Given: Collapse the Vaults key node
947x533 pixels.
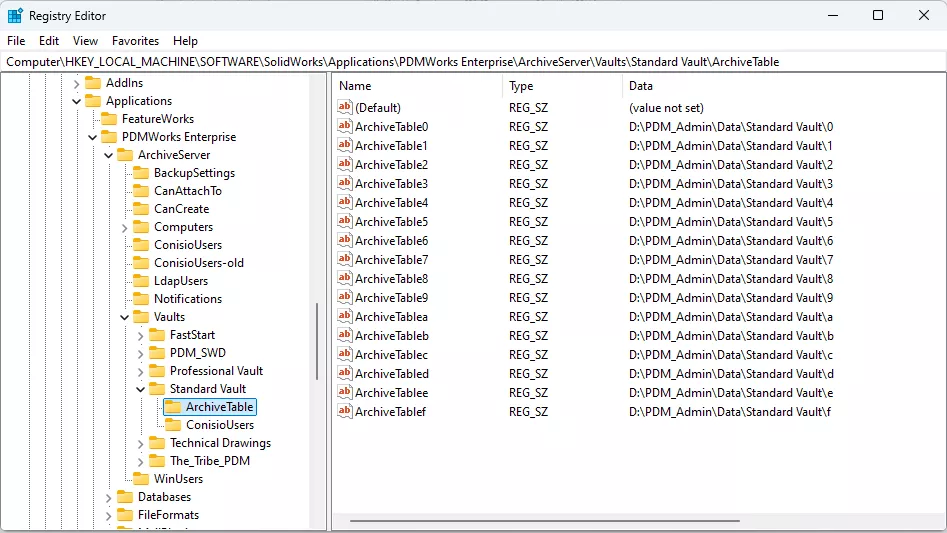Looking at the screenshot, I should click(x=124, y=317).
